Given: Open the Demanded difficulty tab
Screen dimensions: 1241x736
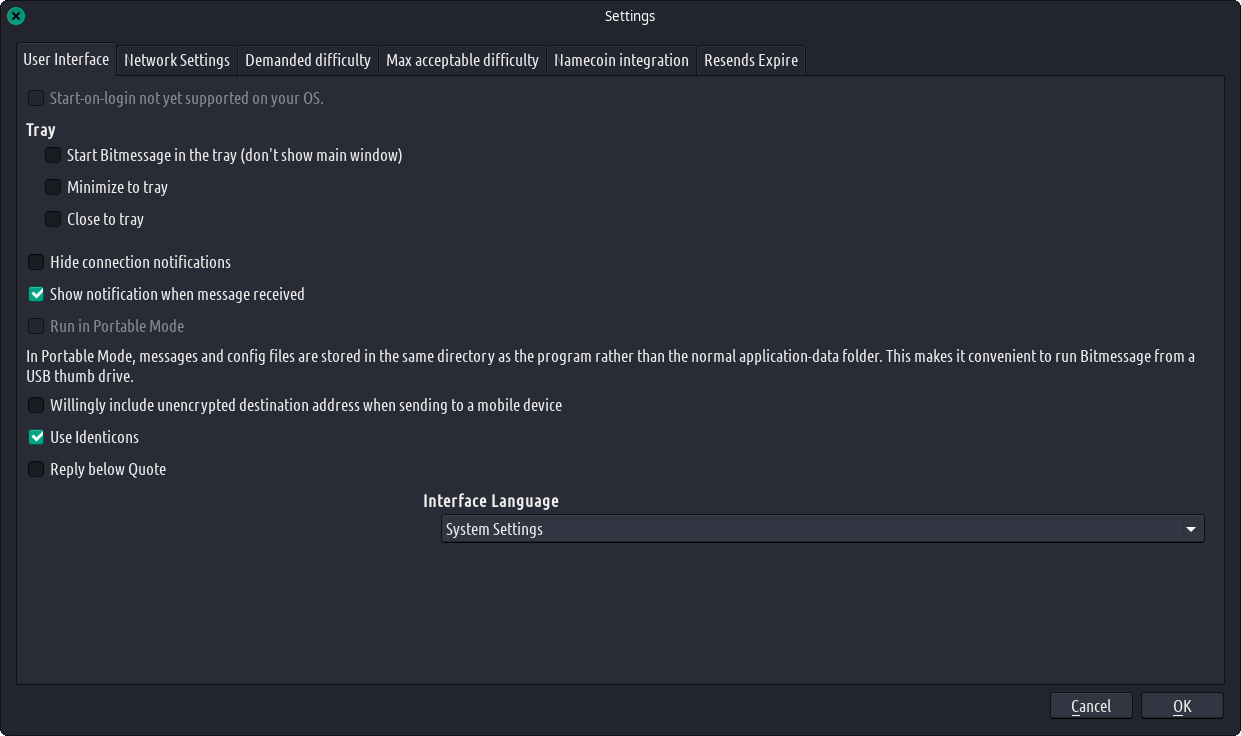Looking at the screenshot, I should (308, 60).
